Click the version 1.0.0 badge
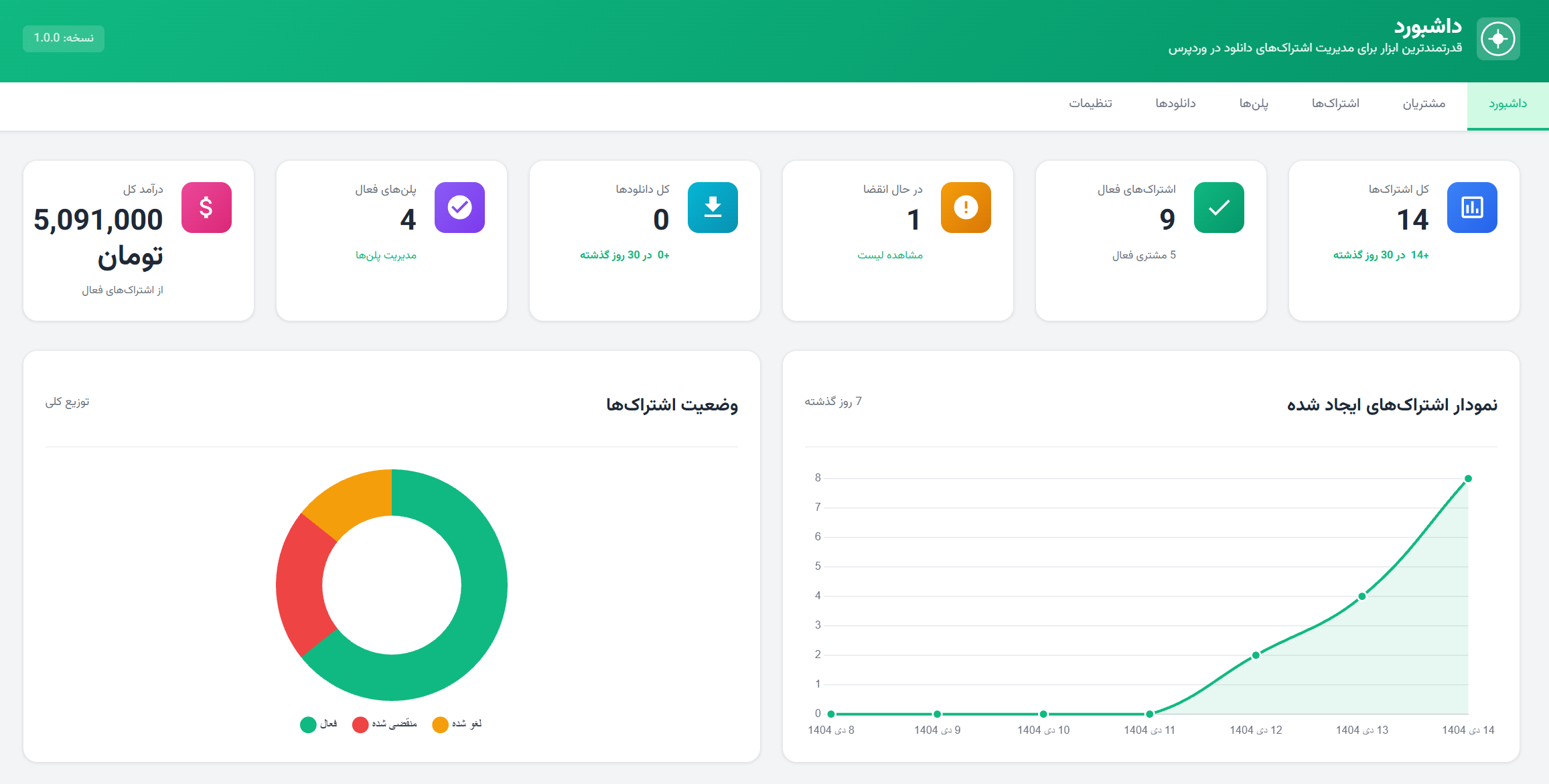Image resolution: width=1549 pixels, height=784 pixels. (x=64, y=38)
